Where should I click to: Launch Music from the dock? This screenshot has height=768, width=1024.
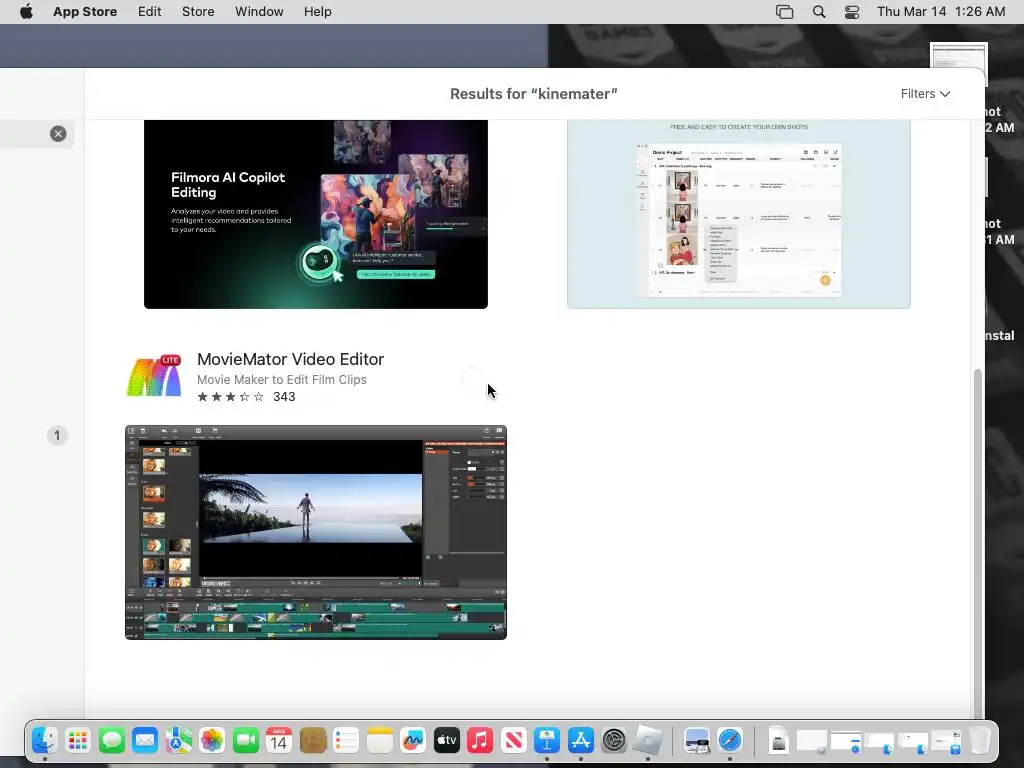coord(480,741)
